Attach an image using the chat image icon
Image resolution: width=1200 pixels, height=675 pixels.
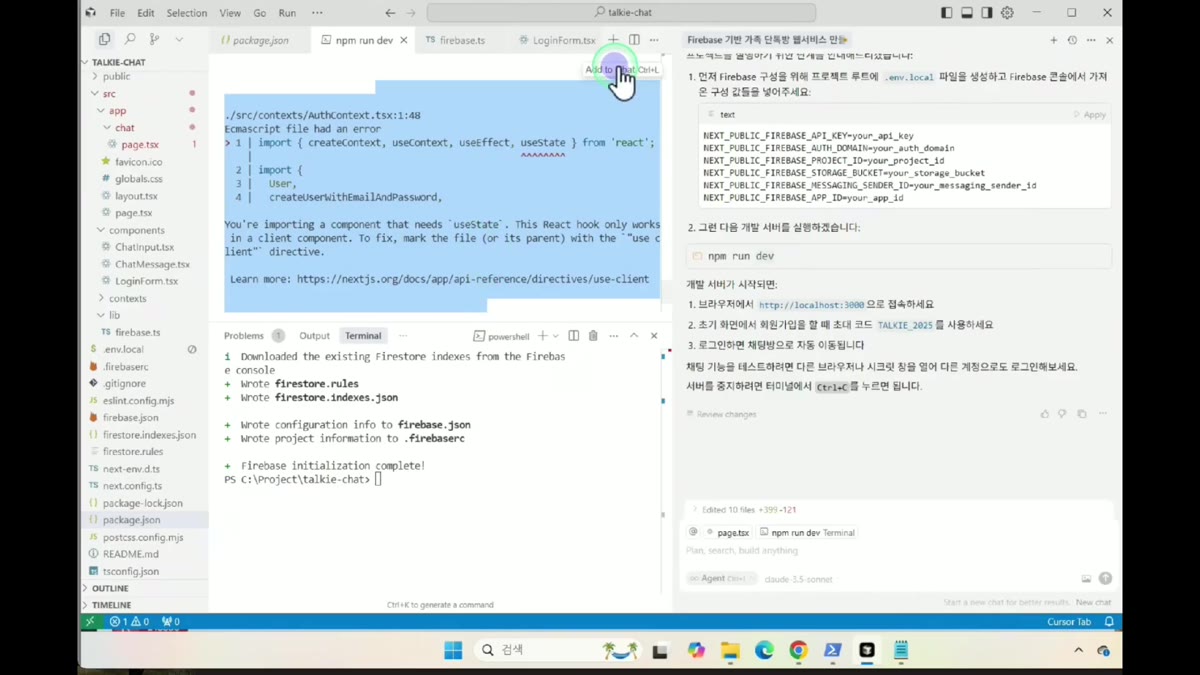pyautogui.click(x=1086, y=578)
